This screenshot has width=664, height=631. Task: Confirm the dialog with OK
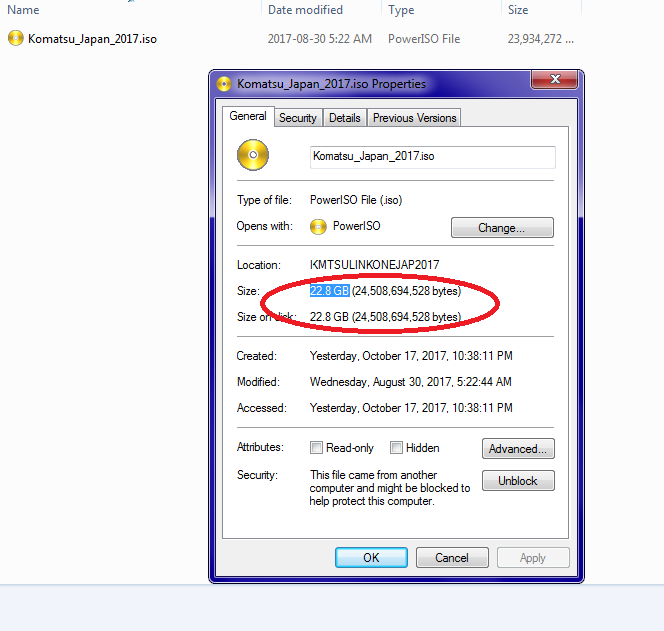371,558
